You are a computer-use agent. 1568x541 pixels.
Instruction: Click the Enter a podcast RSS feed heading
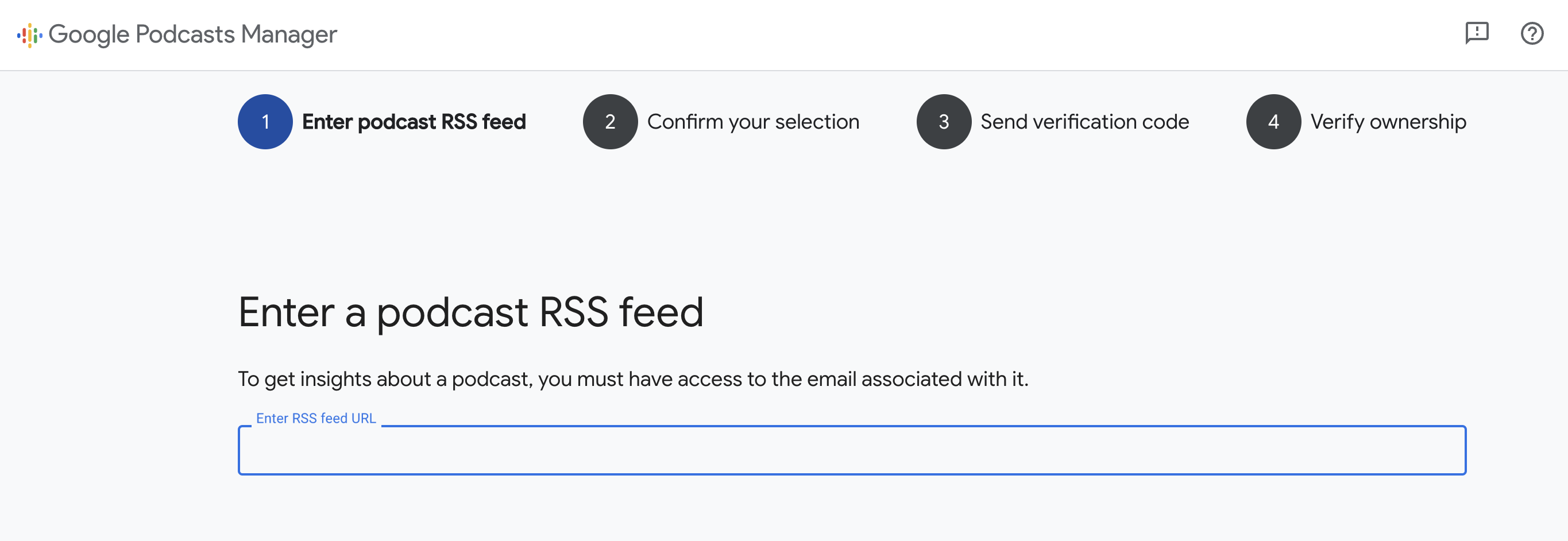click(470, 312)
